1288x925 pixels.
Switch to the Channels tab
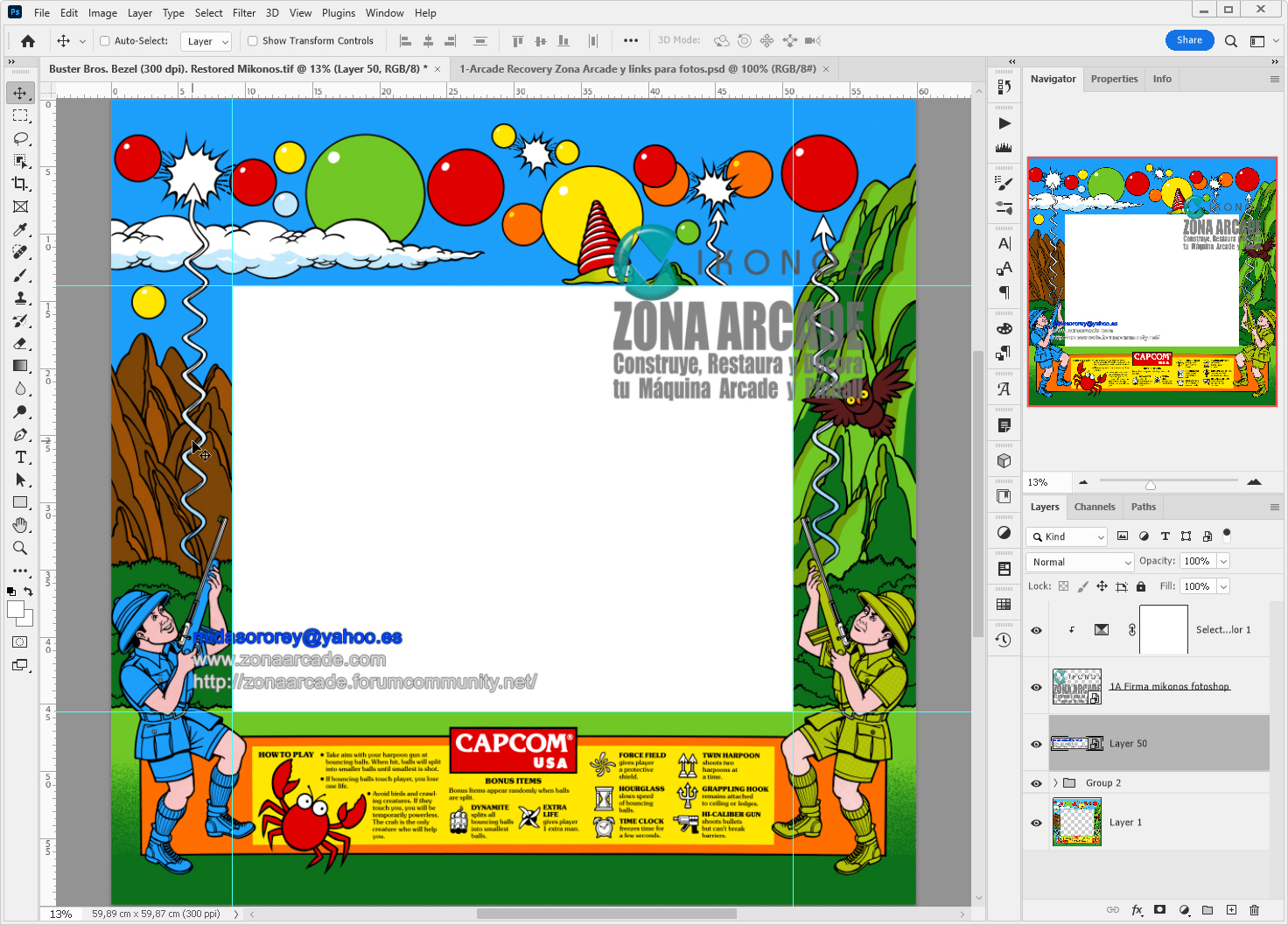click(x=1094, y=507)
